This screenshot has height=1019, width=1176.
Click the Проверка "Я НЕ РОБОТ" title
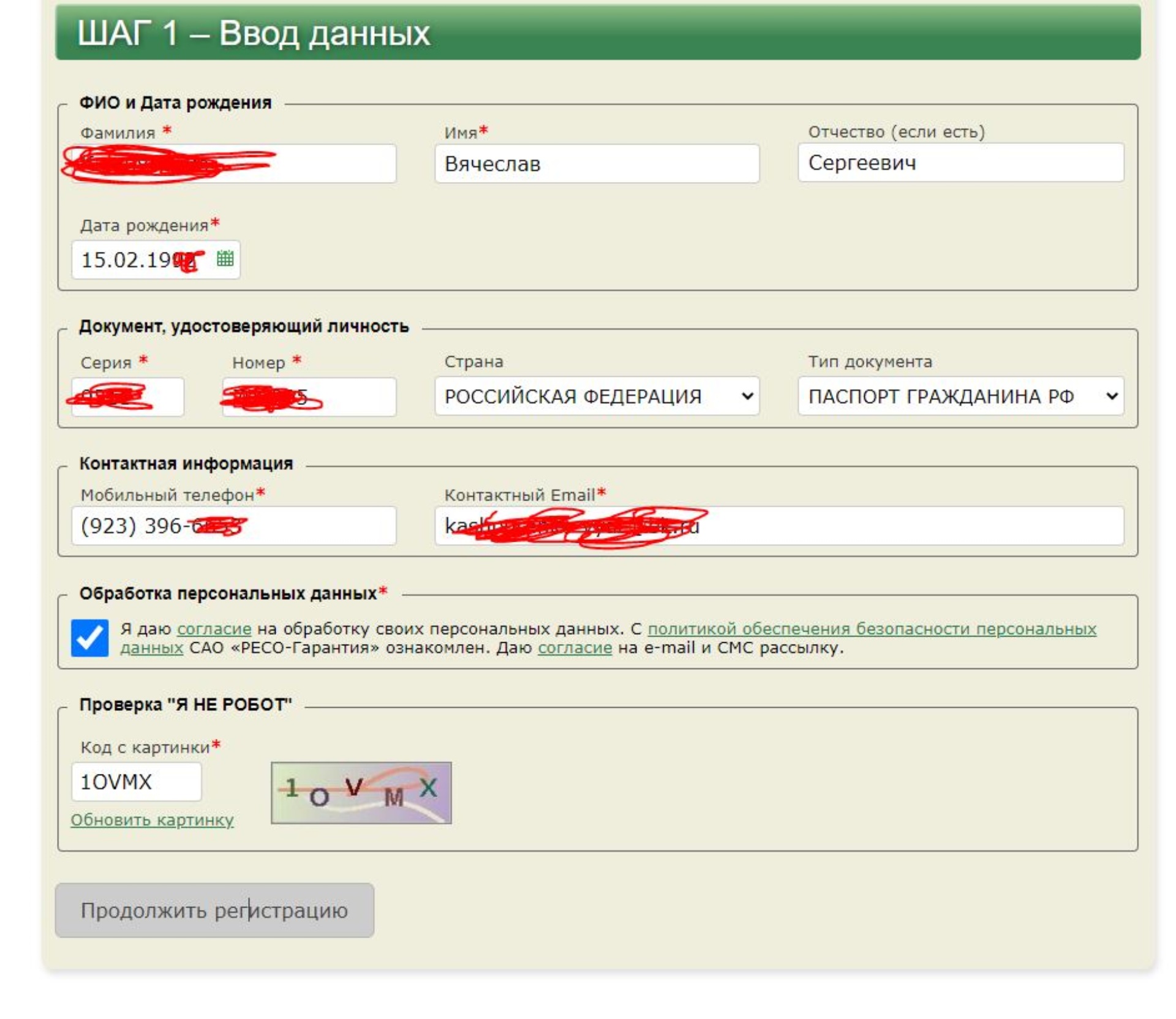[x=186, y=704]
